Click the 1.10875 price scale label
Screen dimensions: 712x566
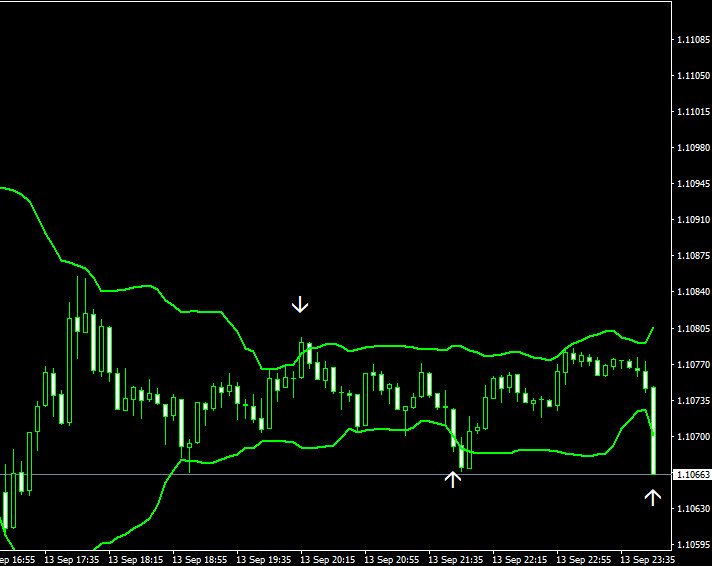click(x=693, y=256)
